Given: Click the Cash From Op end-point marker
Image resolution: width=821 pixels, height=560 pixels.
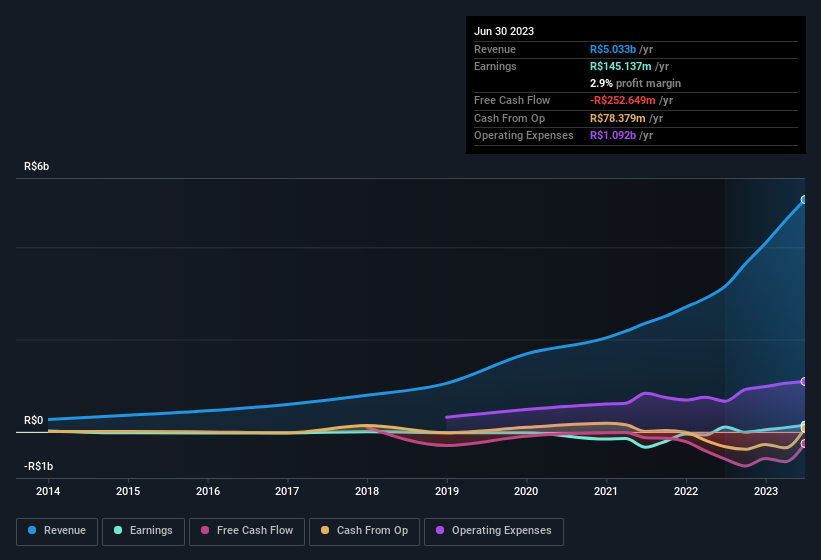Looking at the screenshot, I should [804, 429].
